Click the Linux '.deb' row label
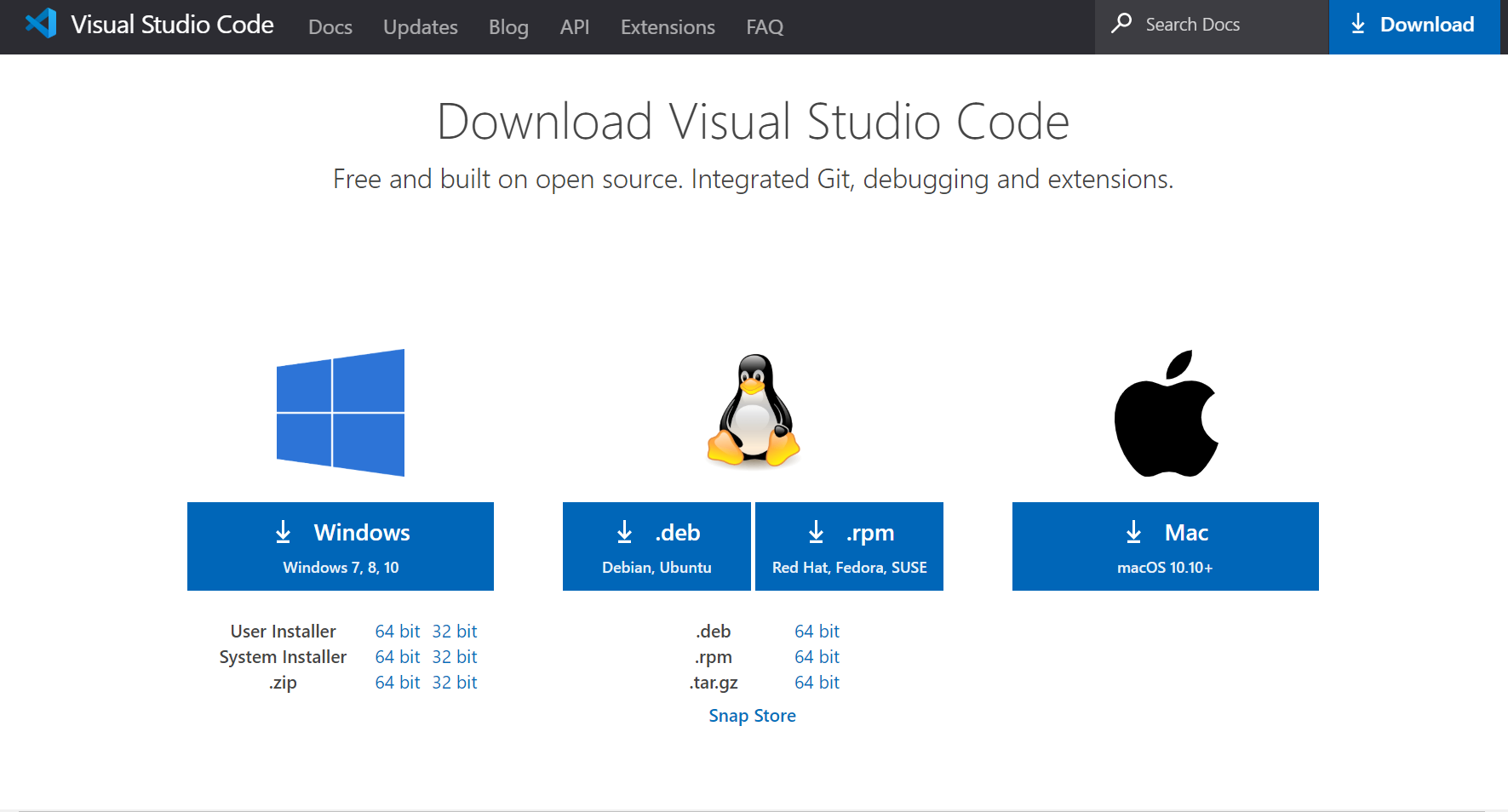Viewport: 1508px width, 812px height. 714,632
